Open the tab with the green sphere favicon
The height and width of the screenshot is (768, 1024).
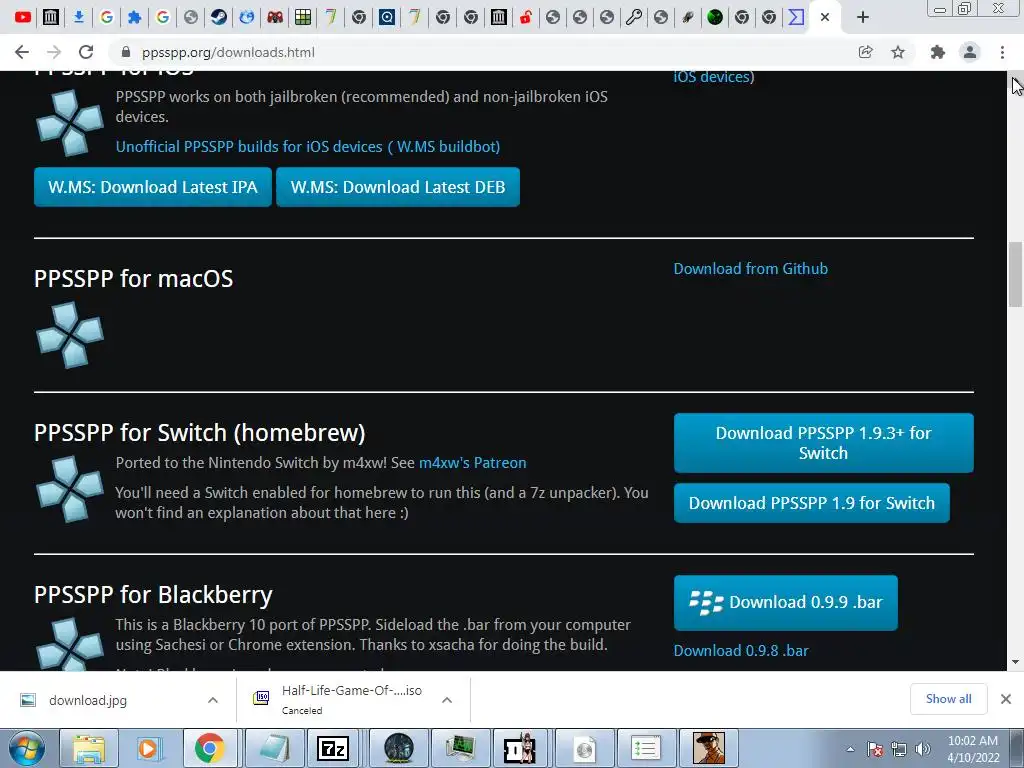tap(715, 17)
